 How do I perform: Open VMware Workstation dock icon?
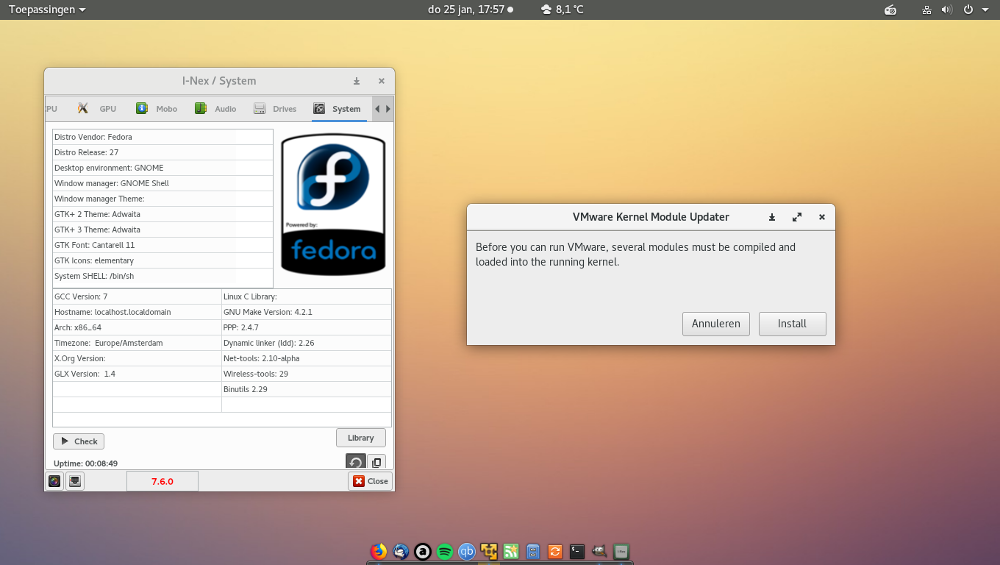(x=489, y=551)
